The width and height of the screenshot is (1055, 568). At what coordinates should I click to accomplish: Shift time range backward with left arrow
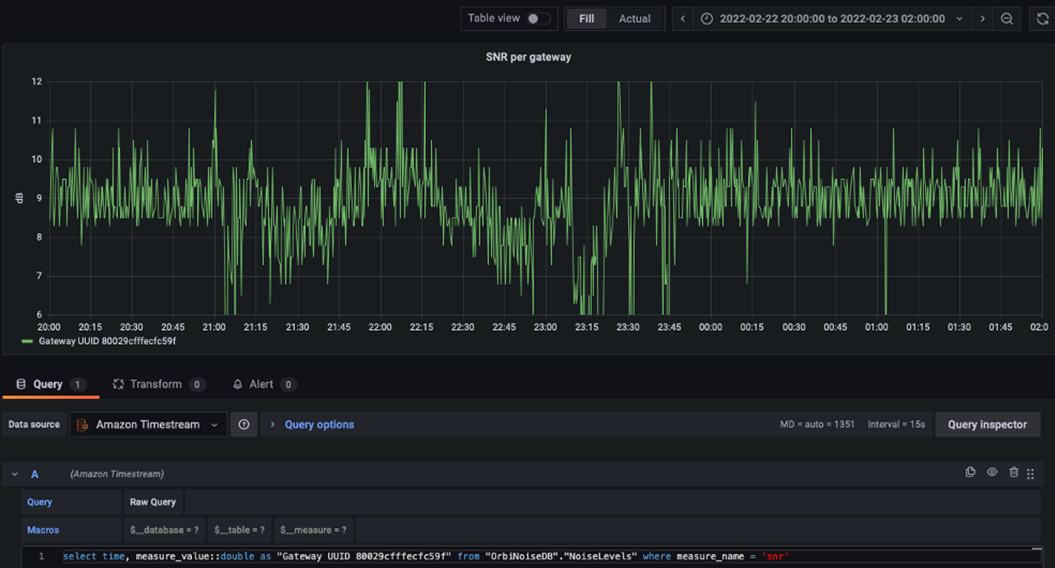683,19
